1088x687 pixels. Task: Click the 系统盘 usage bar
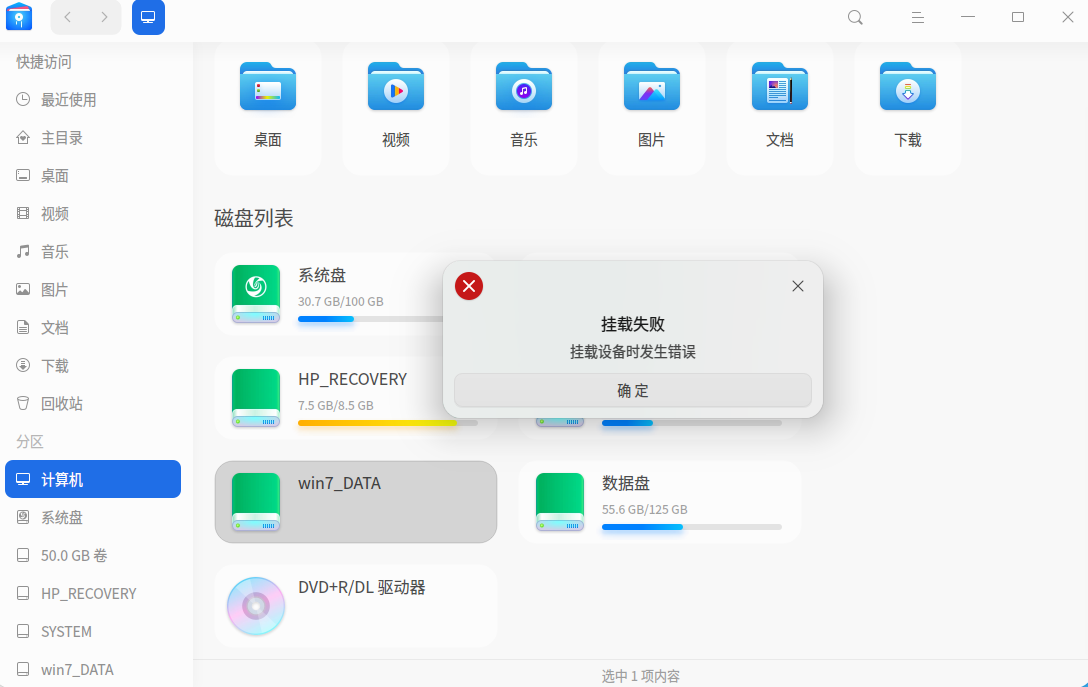click(x=371, y=319)
